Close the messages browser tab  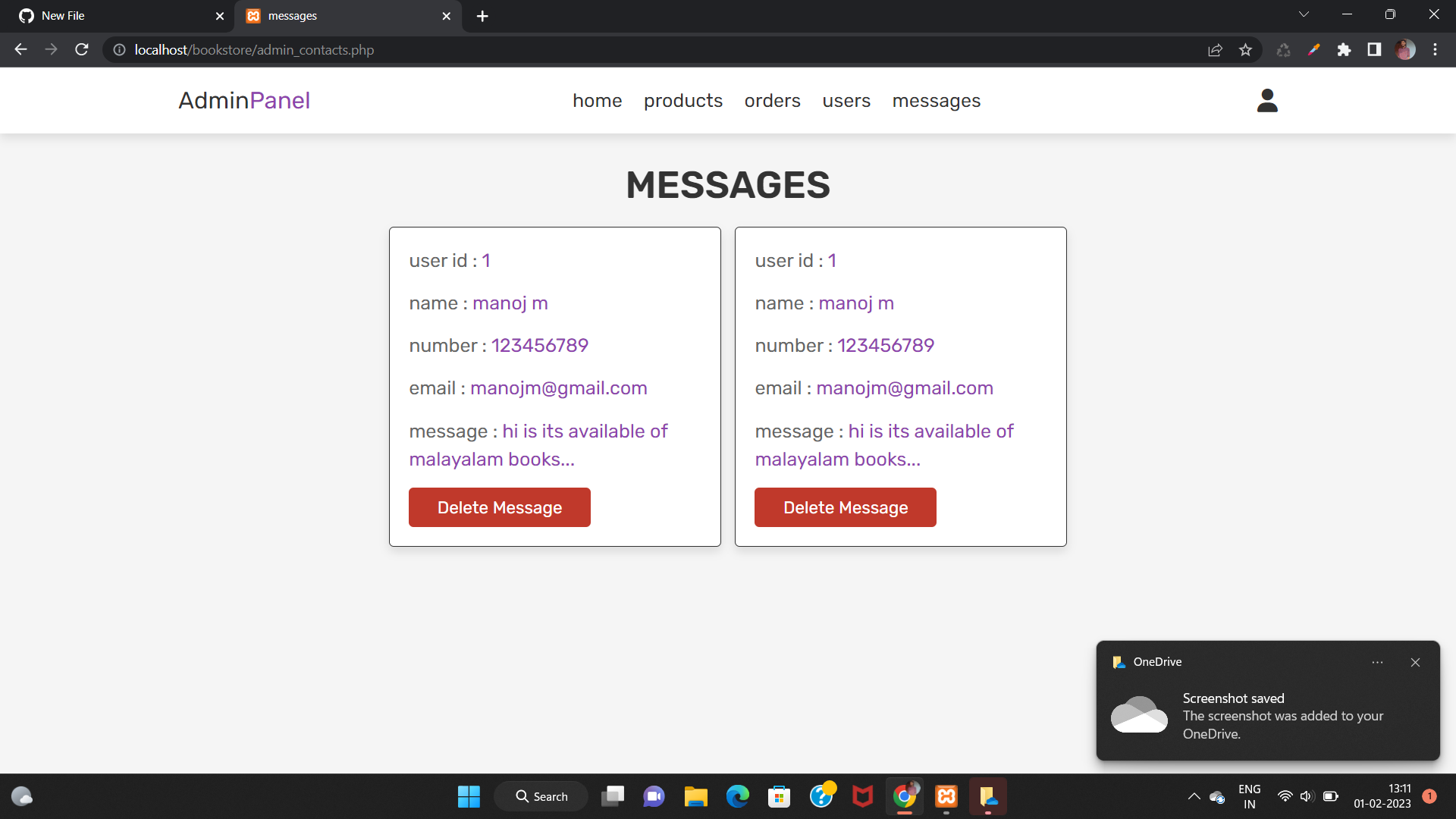point(446,16)
